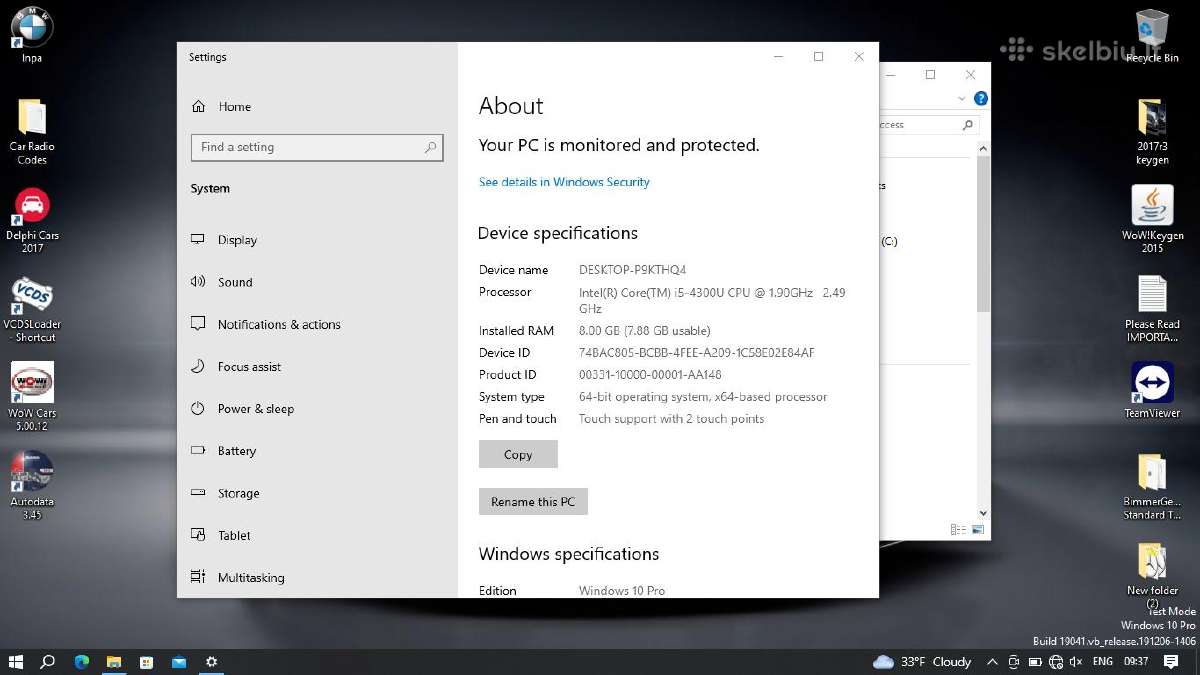Open the Windows Start menu
Image resolution: width=1200 pixels, height=675 pixels.
coord(16,662)
